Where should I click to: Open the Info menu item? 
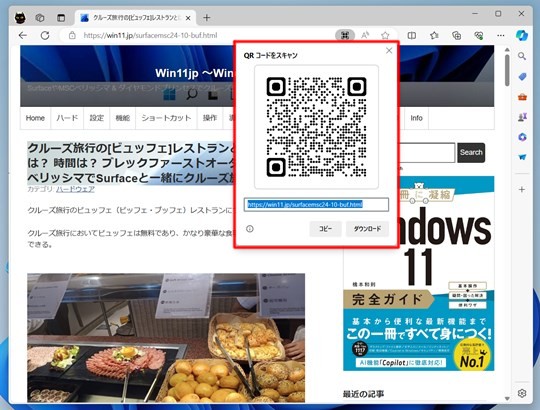point(416,118)
